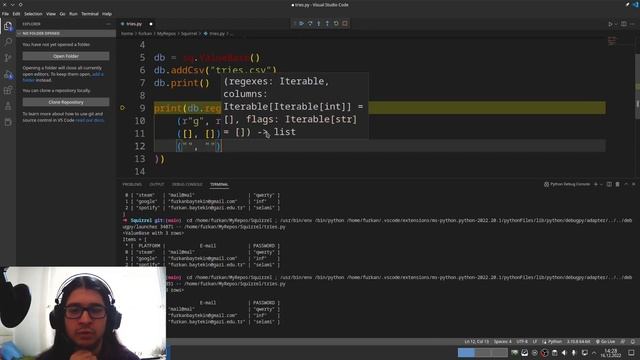Open the Help menu
Viewport: 640px width, 360px height.
[107, 14]
